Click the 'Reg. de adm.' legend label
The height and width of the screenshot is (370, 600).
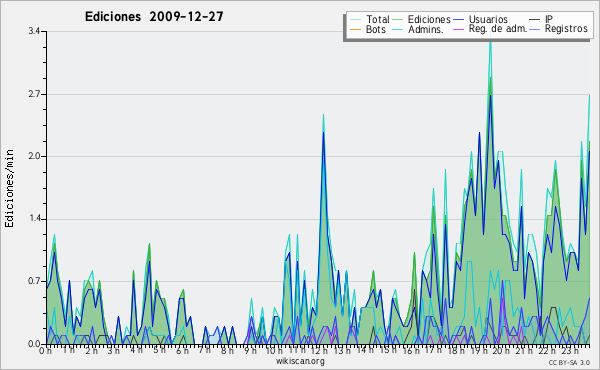click(498, 29)
